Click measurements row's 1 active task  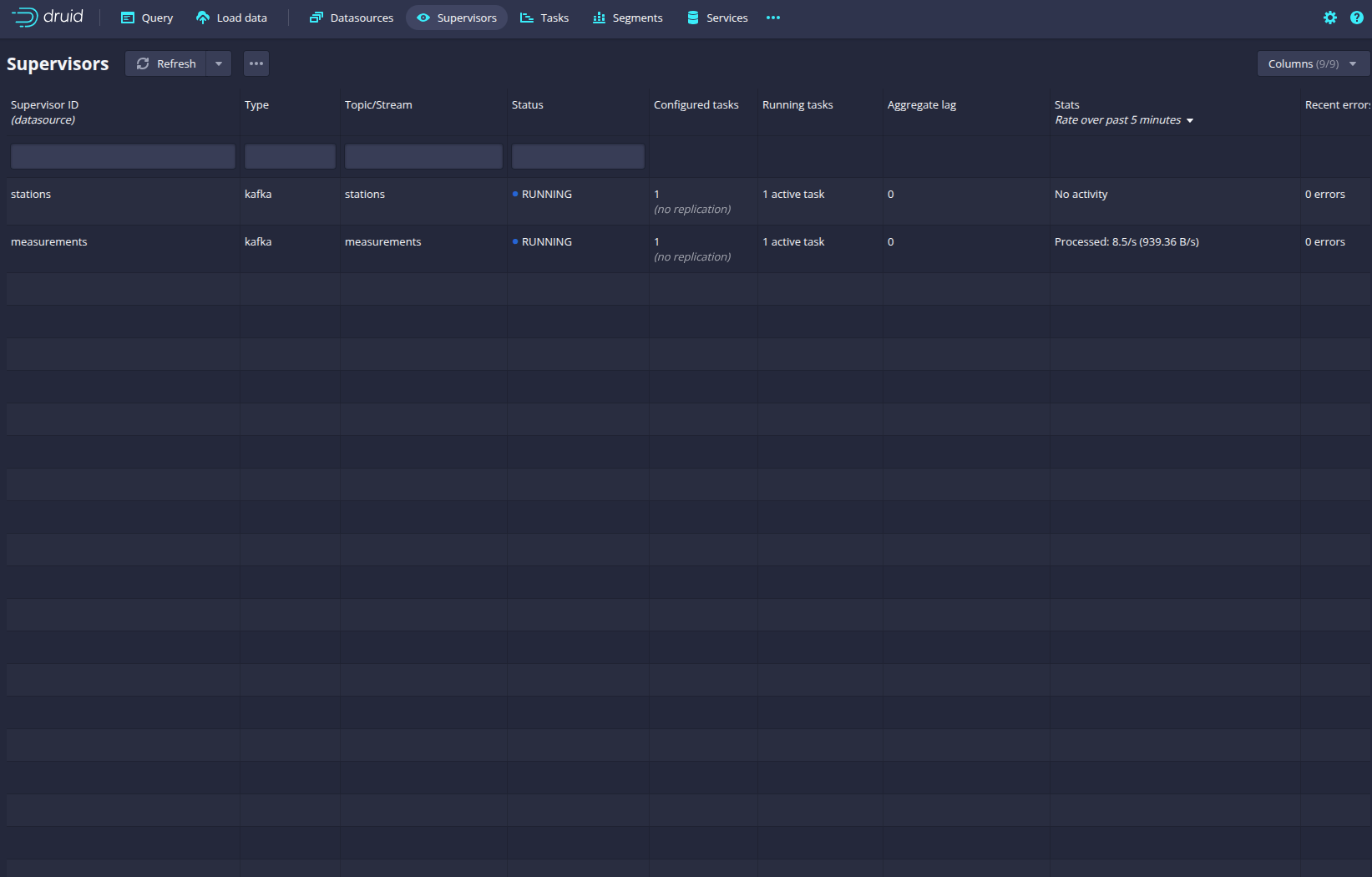(x=793, y=242)
